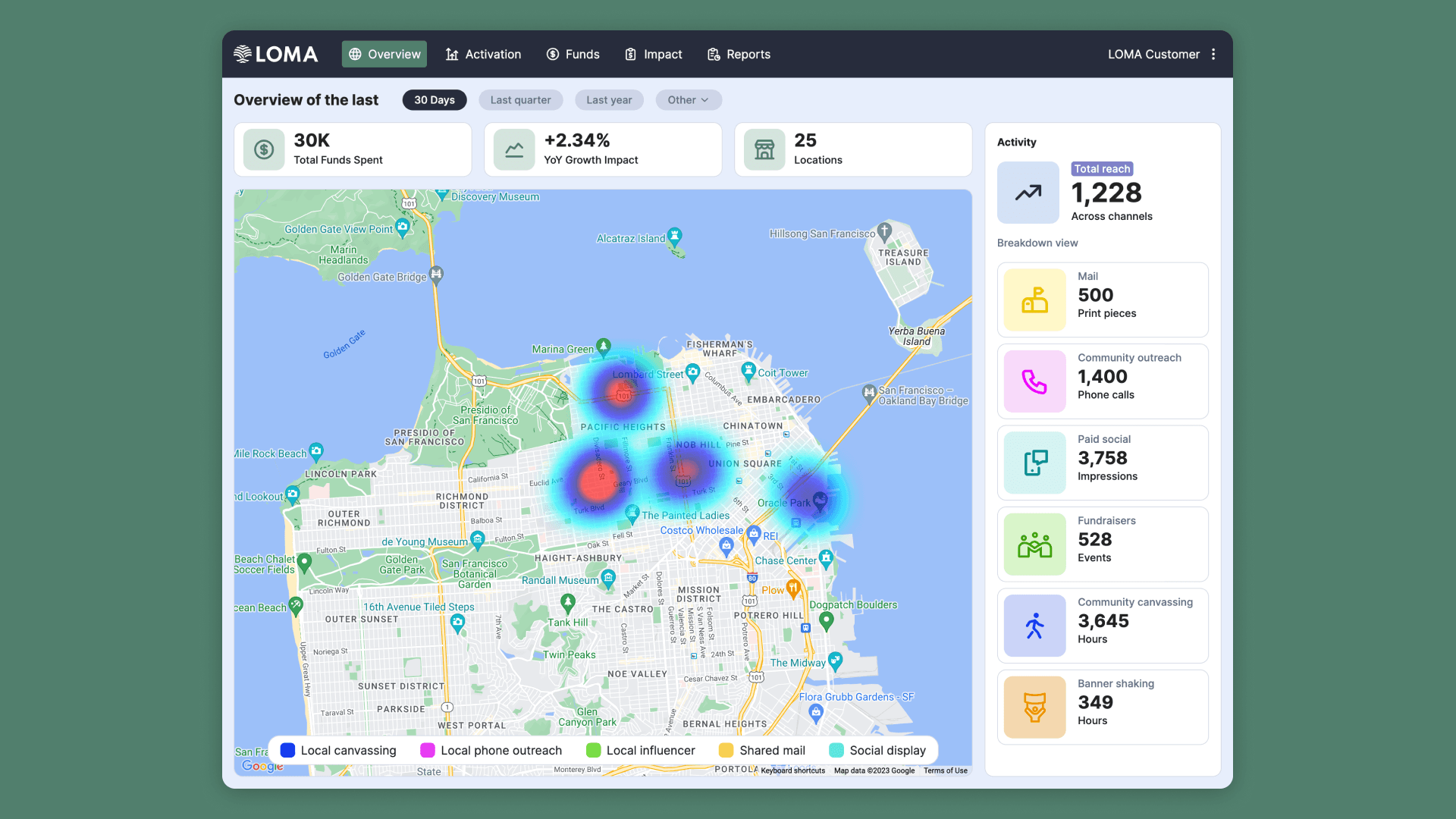
Task: Click the YoY Growth Impact chart icon
Action: coord(514,149)
